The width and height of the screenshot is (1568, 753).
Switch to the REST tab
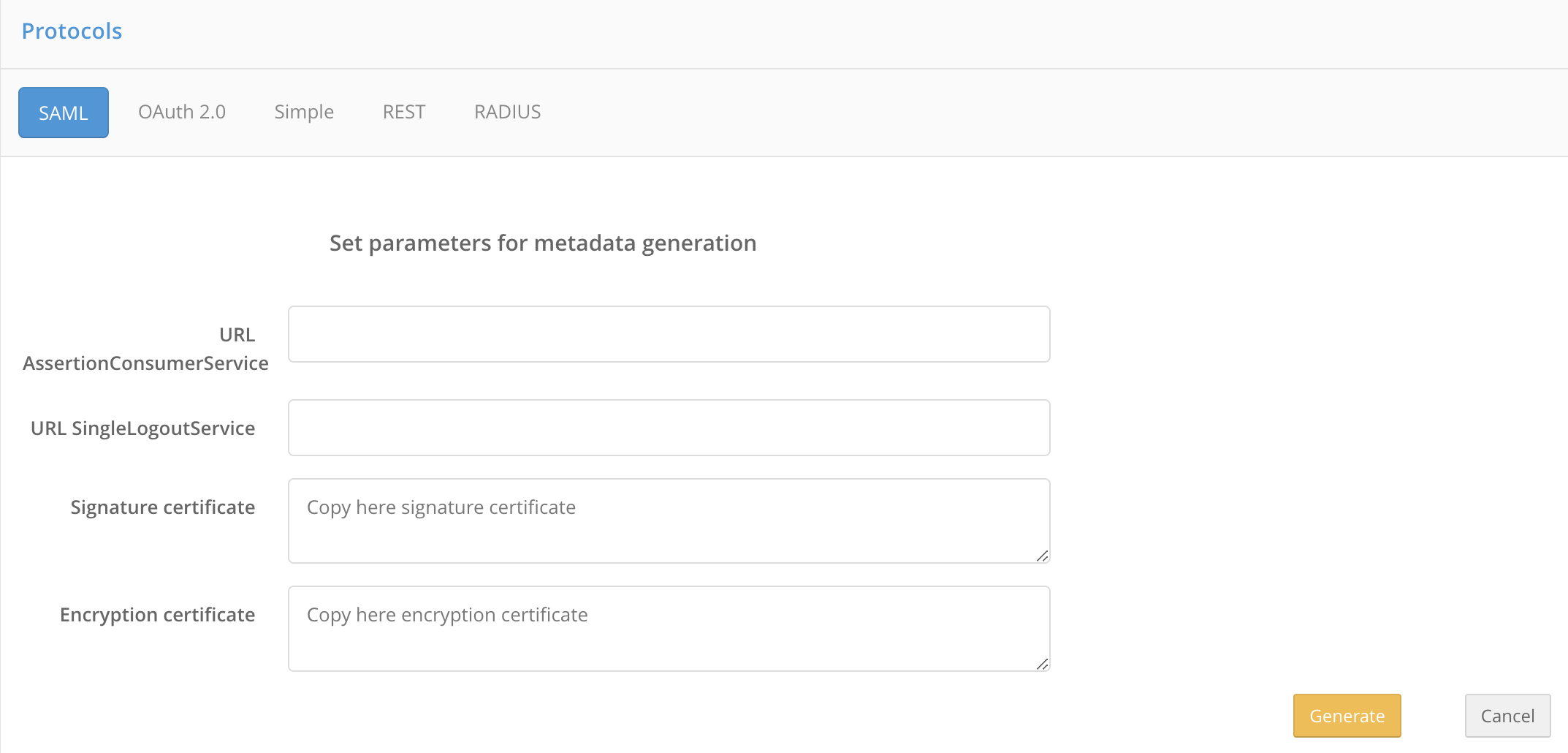404,112
